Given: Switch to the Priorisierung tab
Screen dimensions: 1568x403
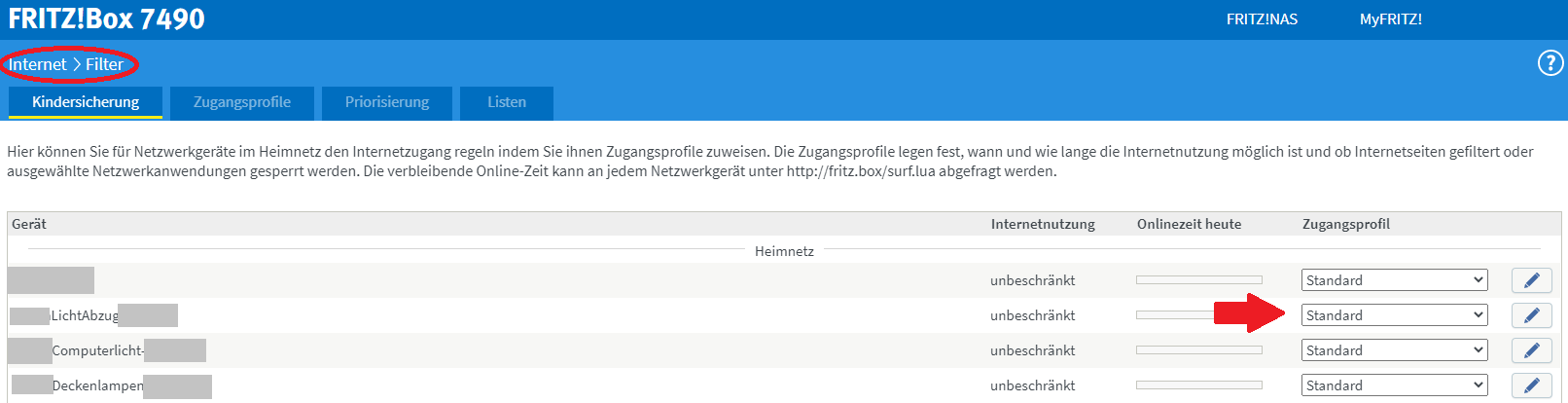Looking at the screenshot, I should tap(387, 102).
